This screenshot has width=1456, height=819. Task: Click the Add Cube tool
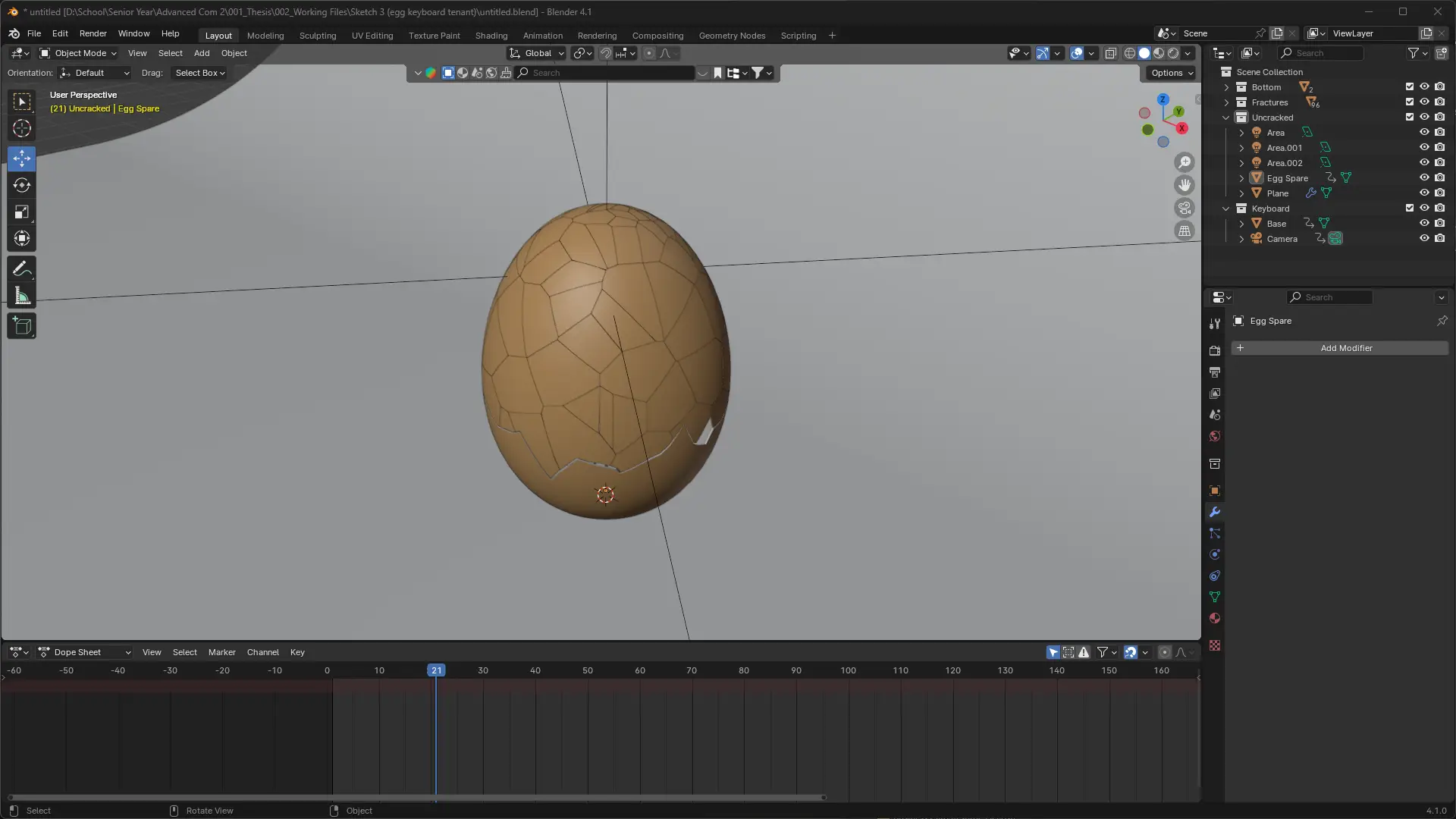(21, 326)
